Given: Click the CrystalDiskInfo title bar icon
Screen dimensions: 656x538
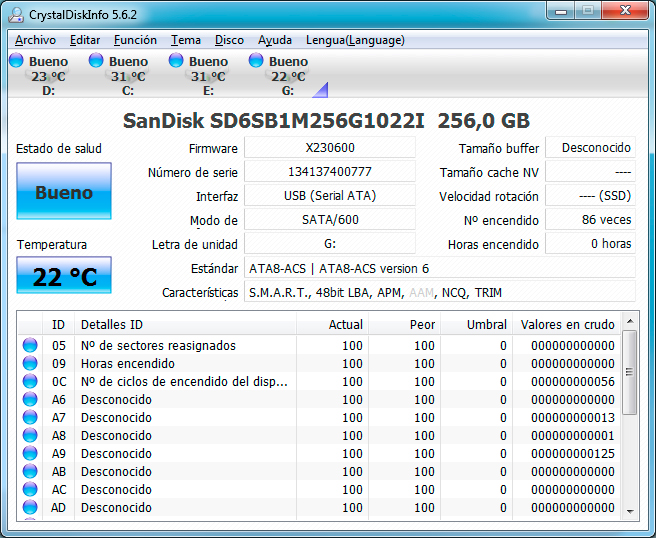Looking at the screenshot, I should pos(16,13).
